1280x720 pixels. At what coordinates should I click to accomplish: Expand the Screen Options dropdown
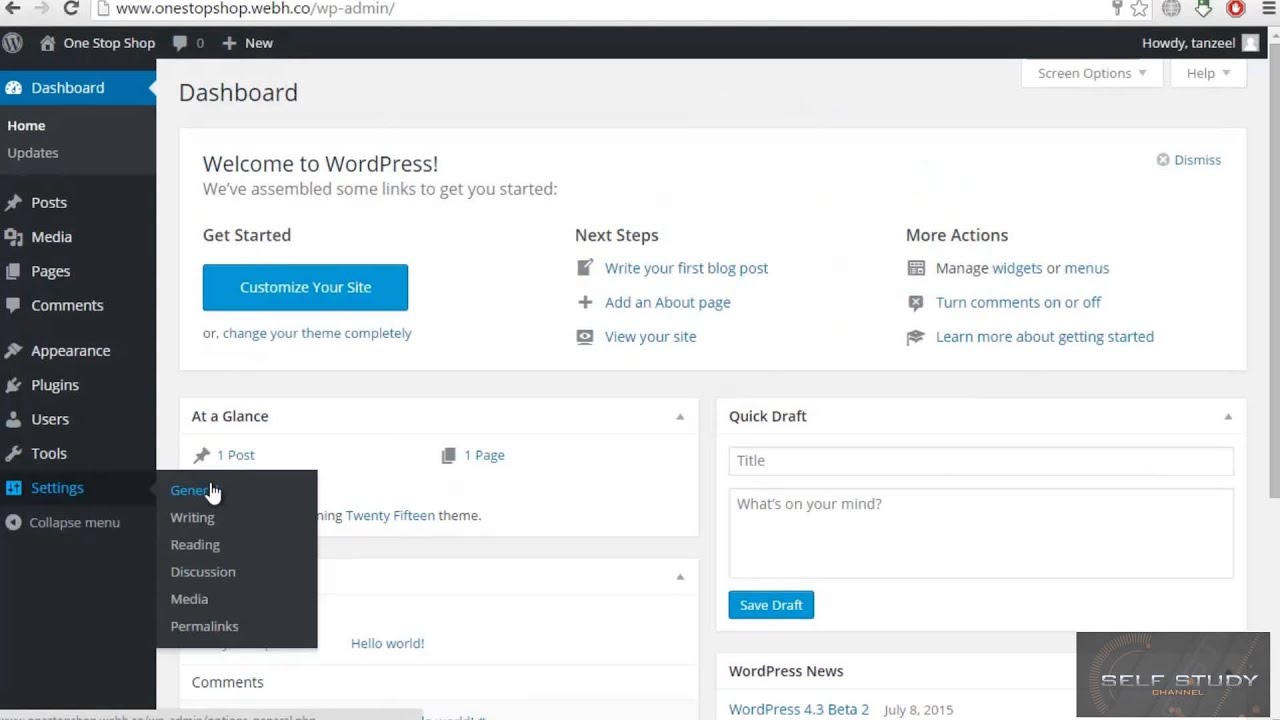click(x=1092, y=73)
